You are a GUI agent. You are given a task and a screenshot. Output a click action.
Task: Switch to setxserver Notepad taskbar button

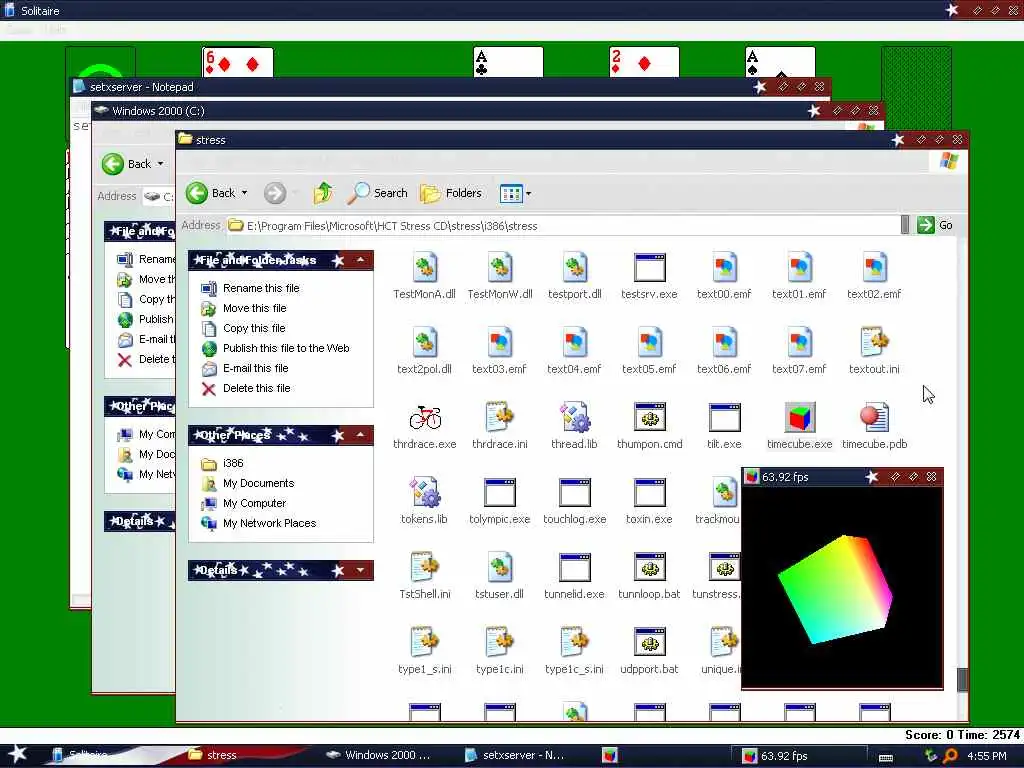[x=517, y=755]
